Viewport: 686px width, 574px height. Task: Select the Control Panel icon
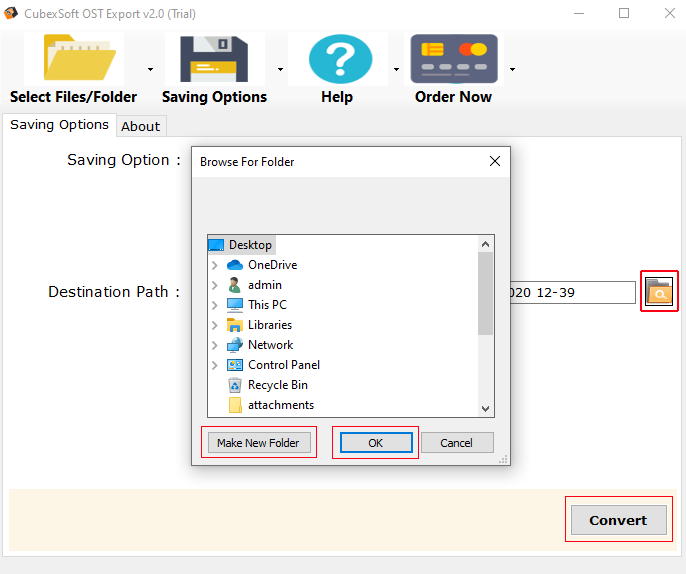[235, 365]
